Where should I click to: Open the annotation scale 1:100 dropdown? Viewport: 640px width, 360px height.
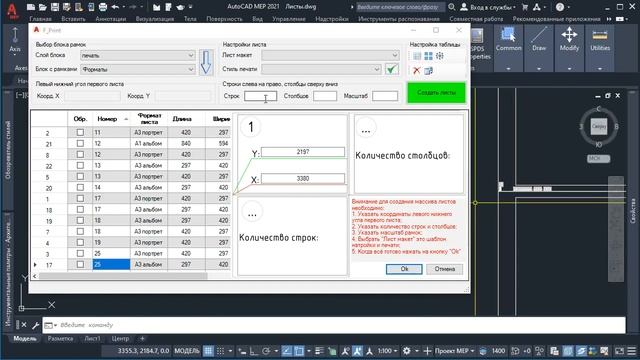tap(388, 351)
